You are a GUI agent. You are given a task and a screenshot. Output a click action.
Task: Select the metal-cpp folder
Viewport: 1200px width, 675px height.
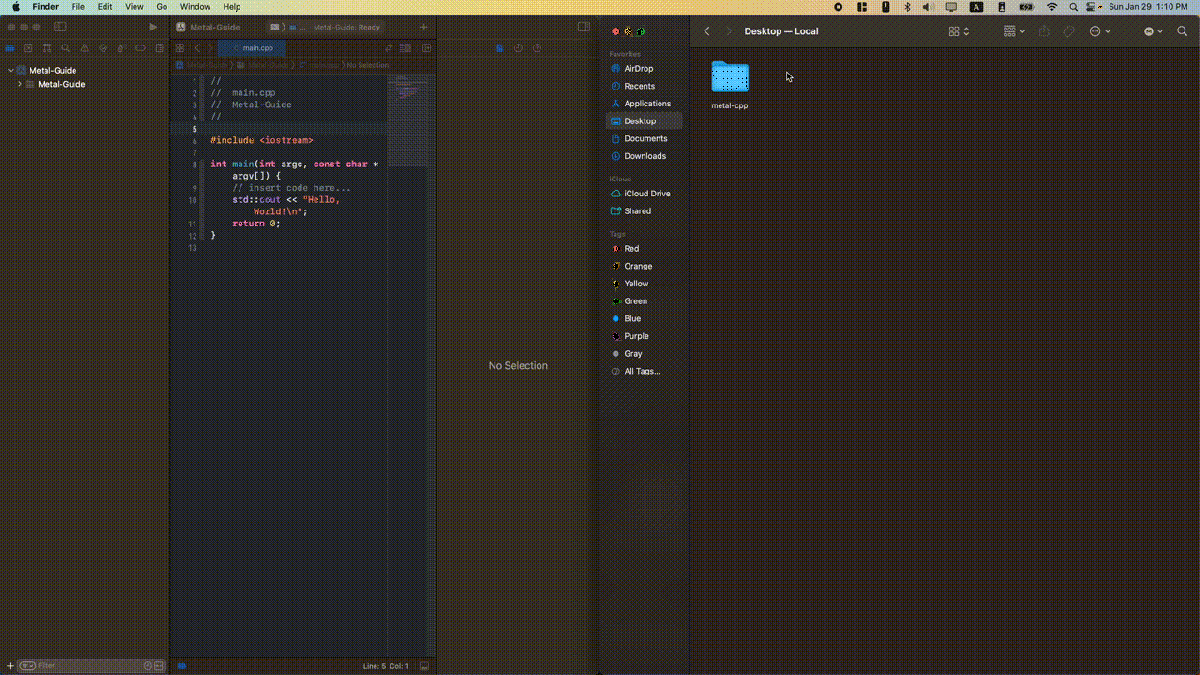[x=729, y=78]
